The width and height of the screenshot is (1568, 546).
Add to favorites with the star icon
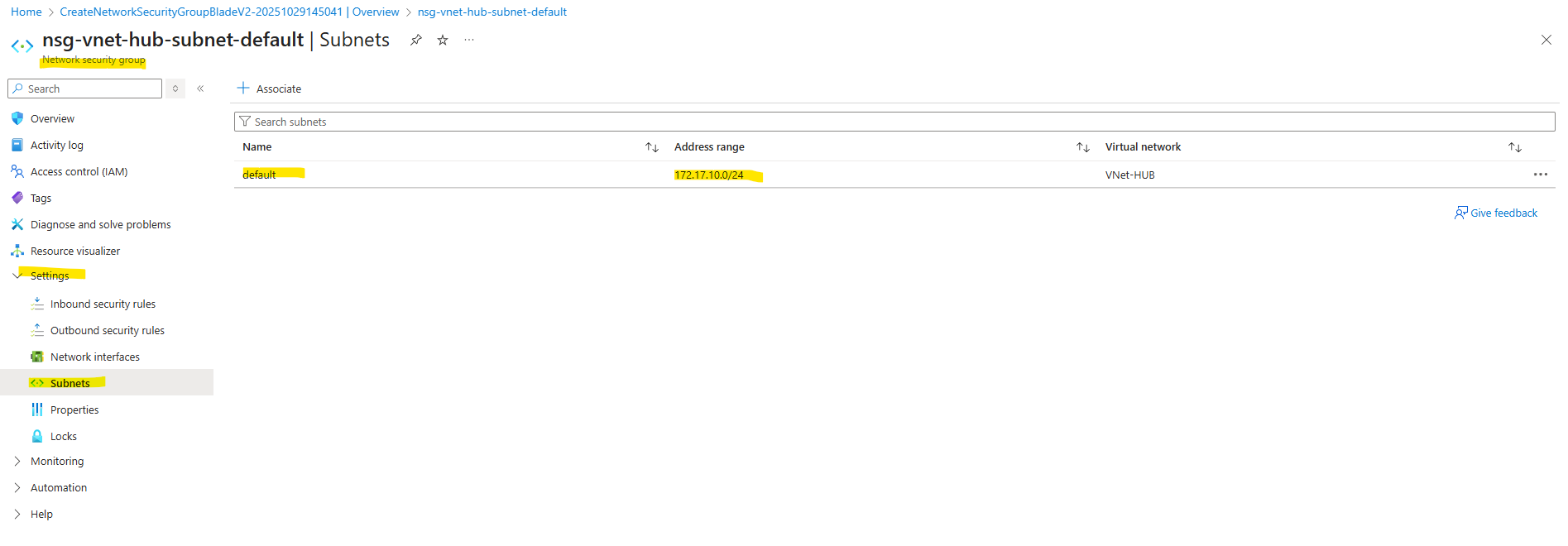click(x=443, y=40)
